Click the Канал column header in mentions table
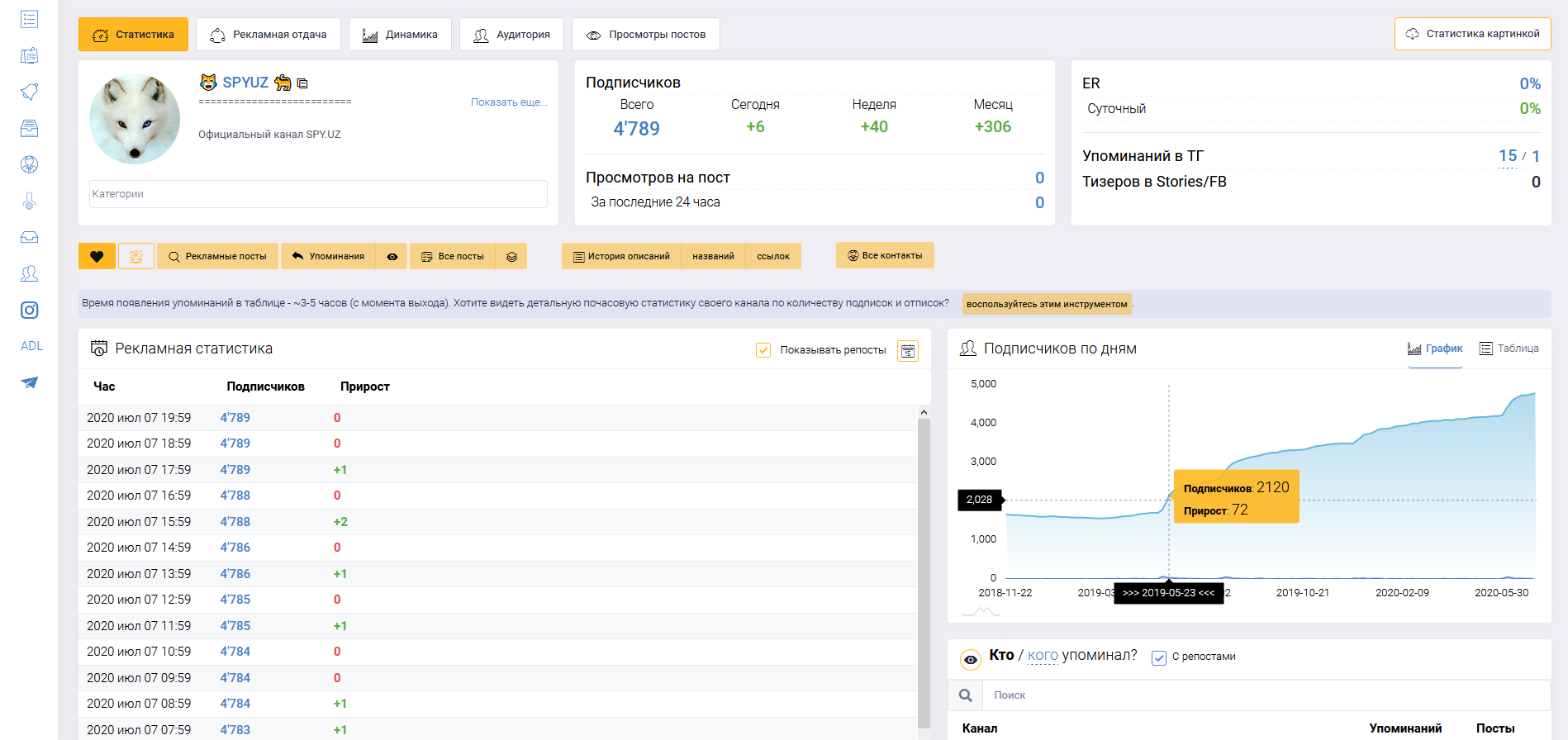 pyautogui.click(x=980, y=728)
